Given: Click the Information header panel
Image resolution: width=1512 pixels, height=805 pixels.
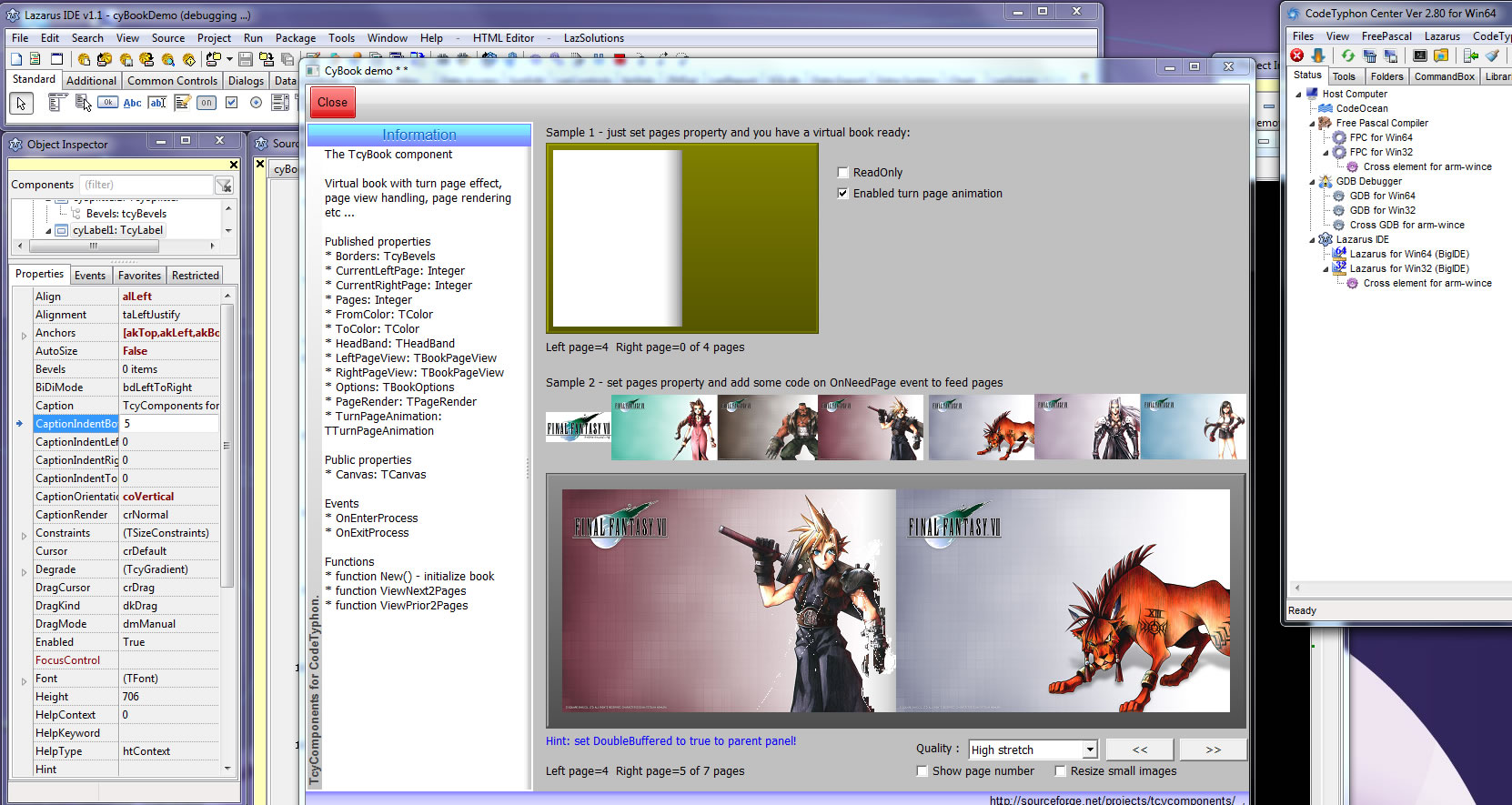Looking at the screenshot, I should [x=419, y=135].
